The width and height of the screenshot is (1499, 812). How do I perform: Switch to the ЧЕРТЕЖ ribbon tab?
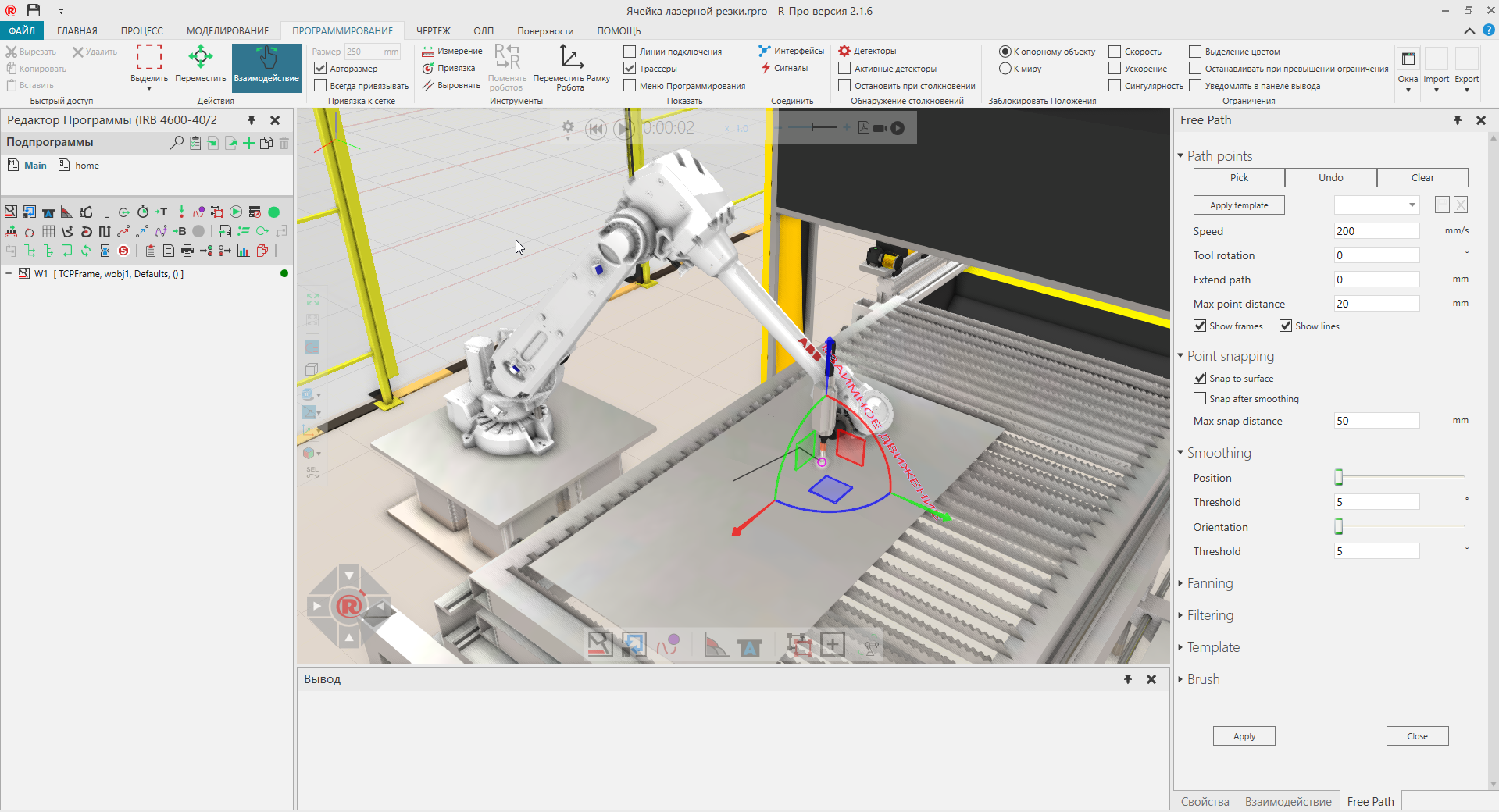[434, 30]
